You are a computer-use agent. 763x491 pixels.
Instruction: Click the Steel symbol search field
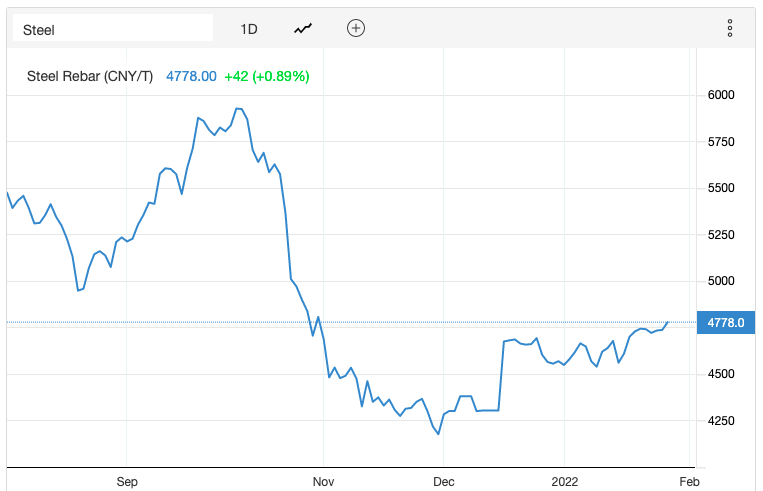tap(113, 29)
